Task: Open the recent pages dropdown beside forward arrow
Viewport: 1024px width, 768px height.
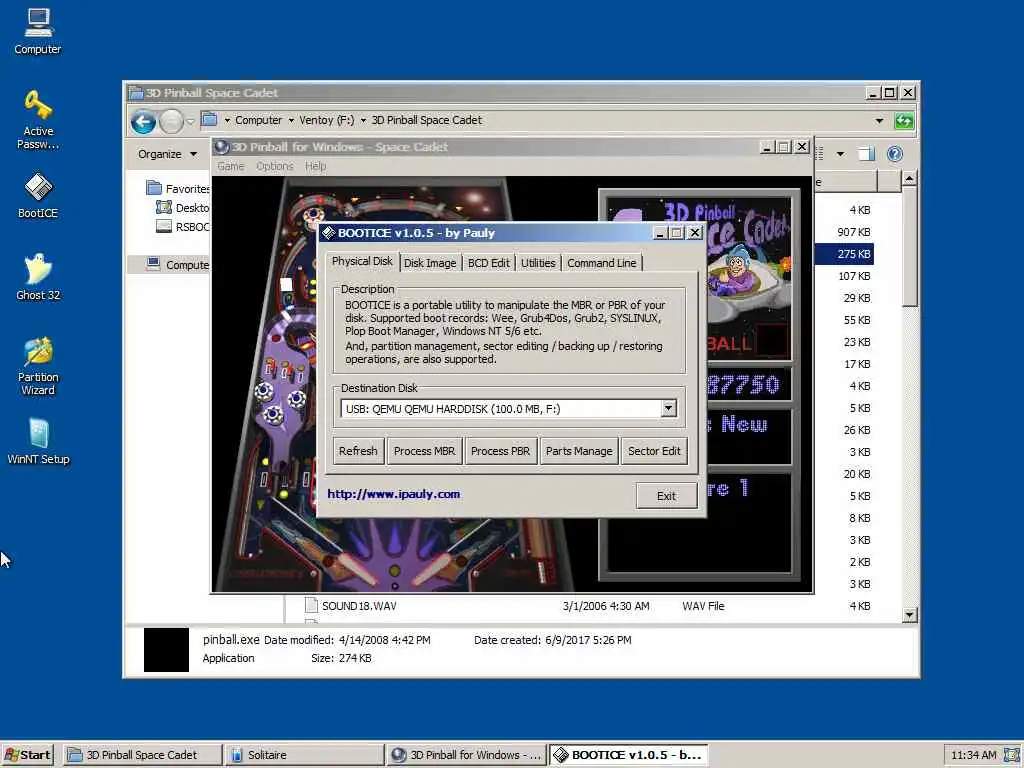Action: [190, 121]
